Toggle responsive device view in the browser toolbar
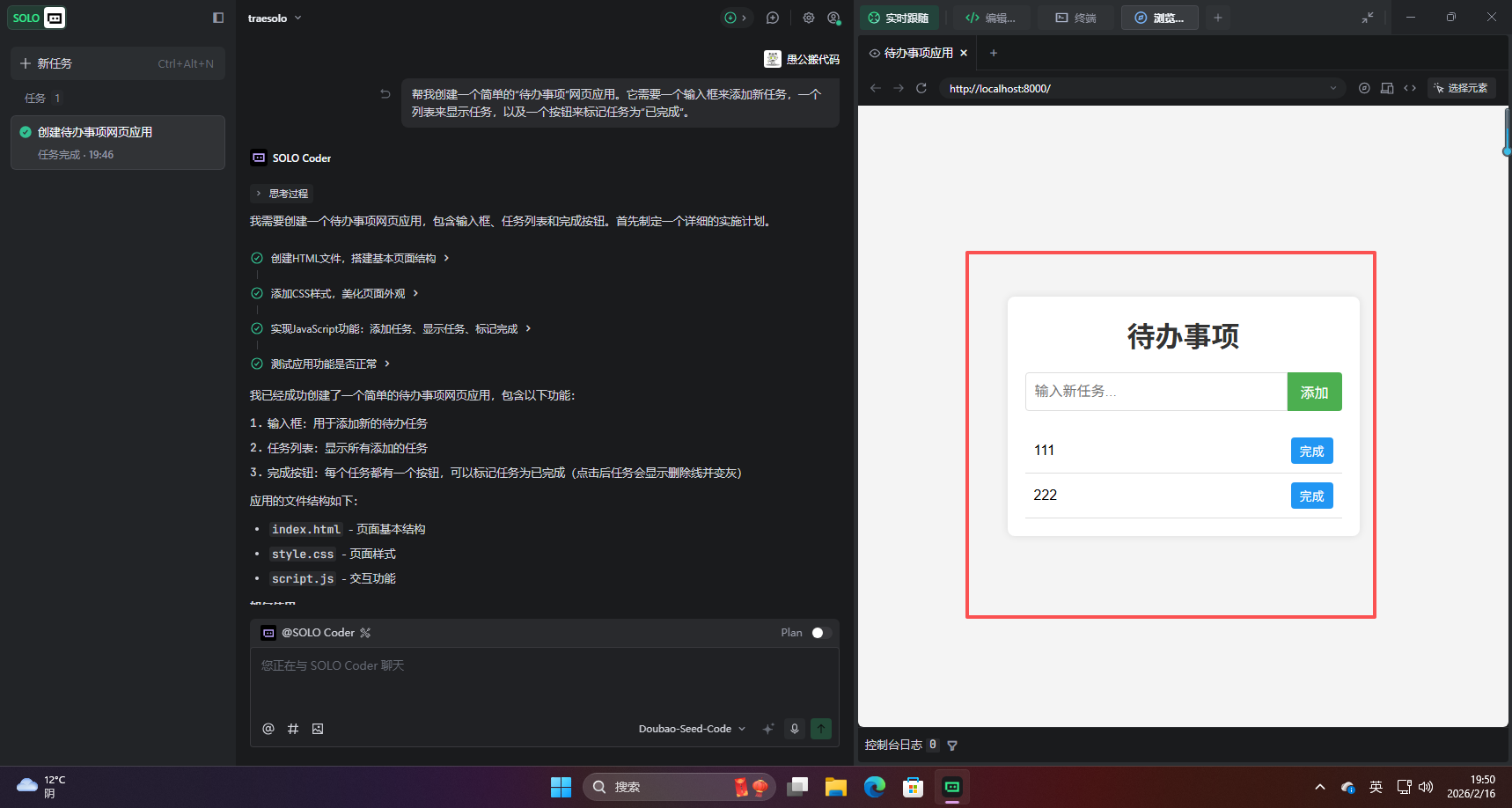This screenshot has width=1512, height=808. tap(1387, 88)
